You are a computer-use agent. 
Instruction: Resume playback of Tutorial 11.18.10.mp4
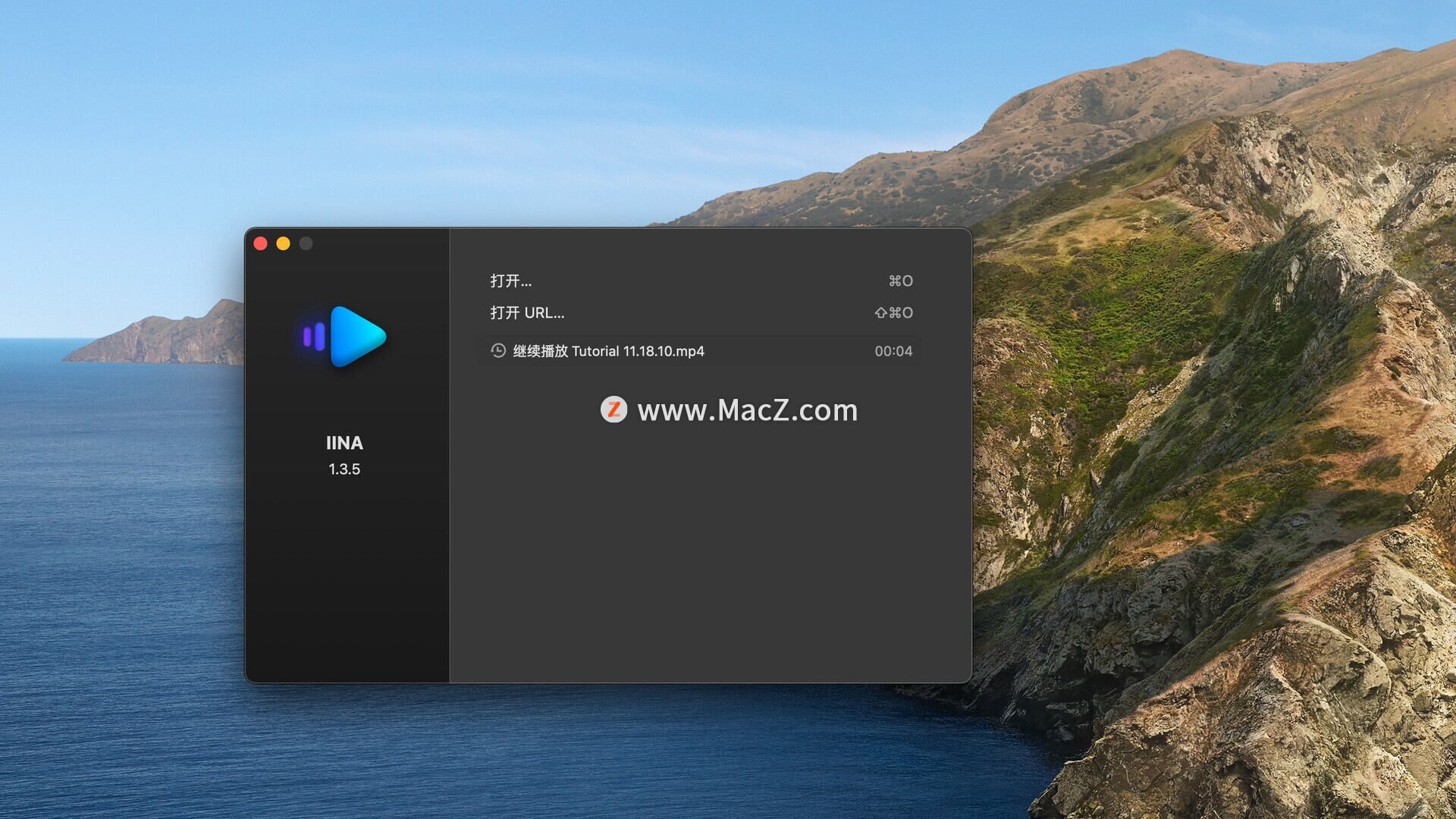point(701,351)
